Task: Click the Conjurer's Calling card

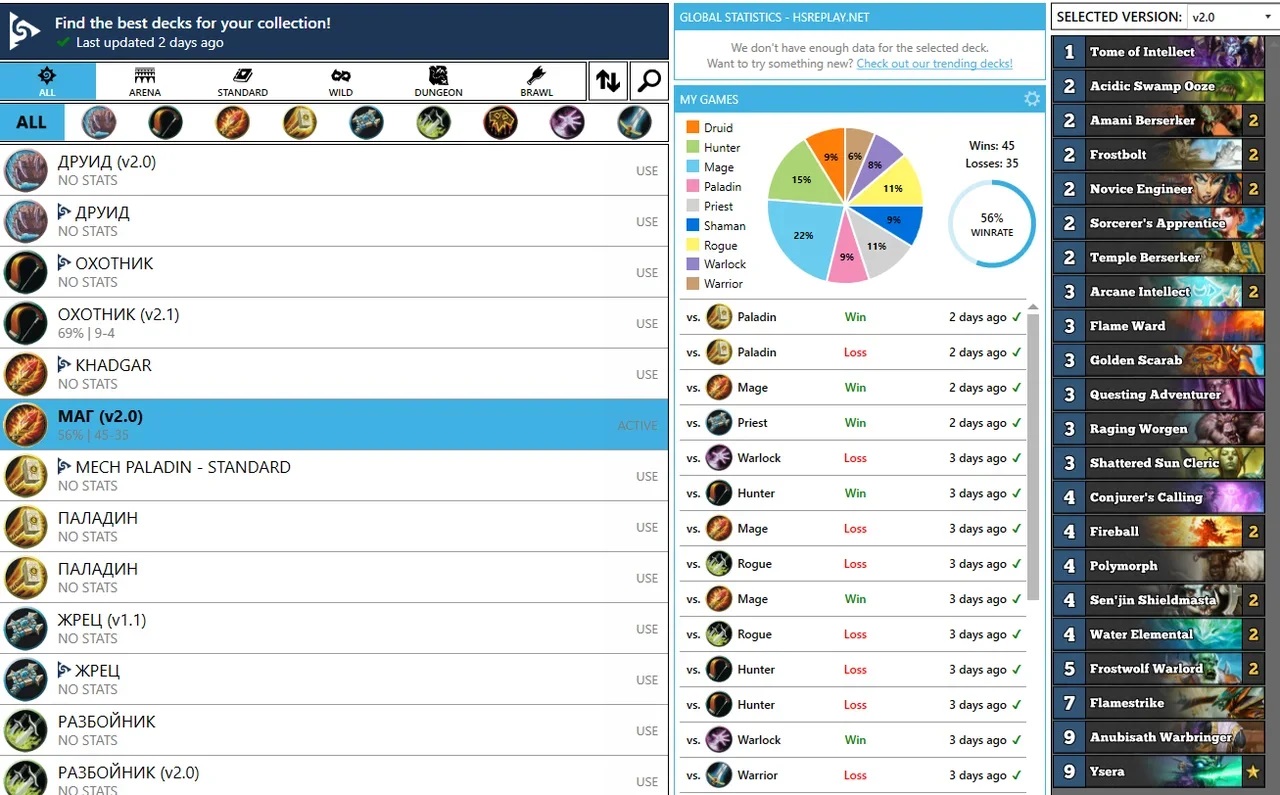Action: (x=1159, y=497)
